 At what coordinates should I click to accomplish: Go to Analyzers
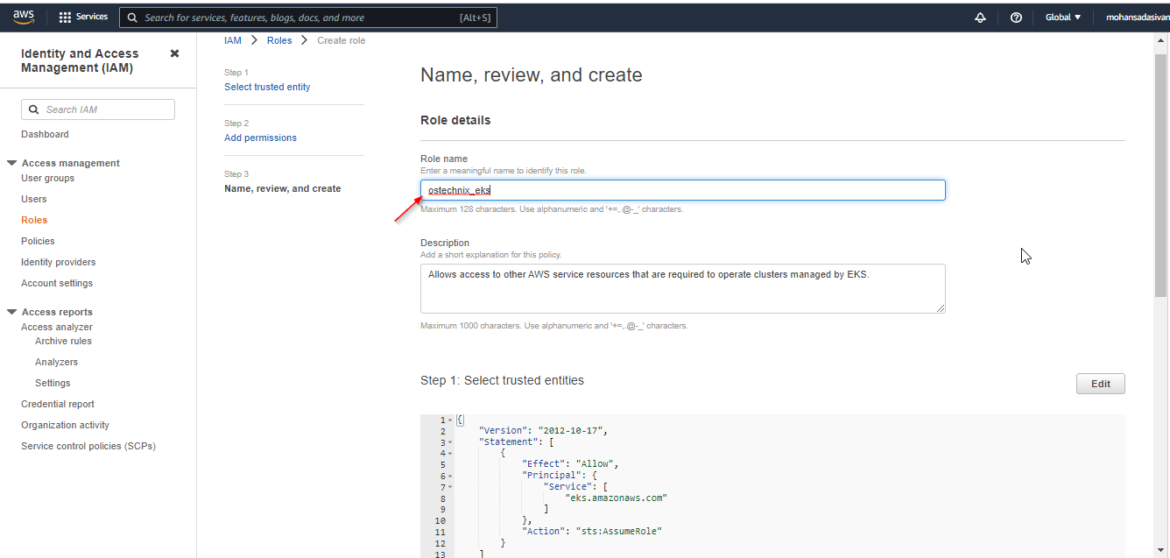(x=56, y=362)
